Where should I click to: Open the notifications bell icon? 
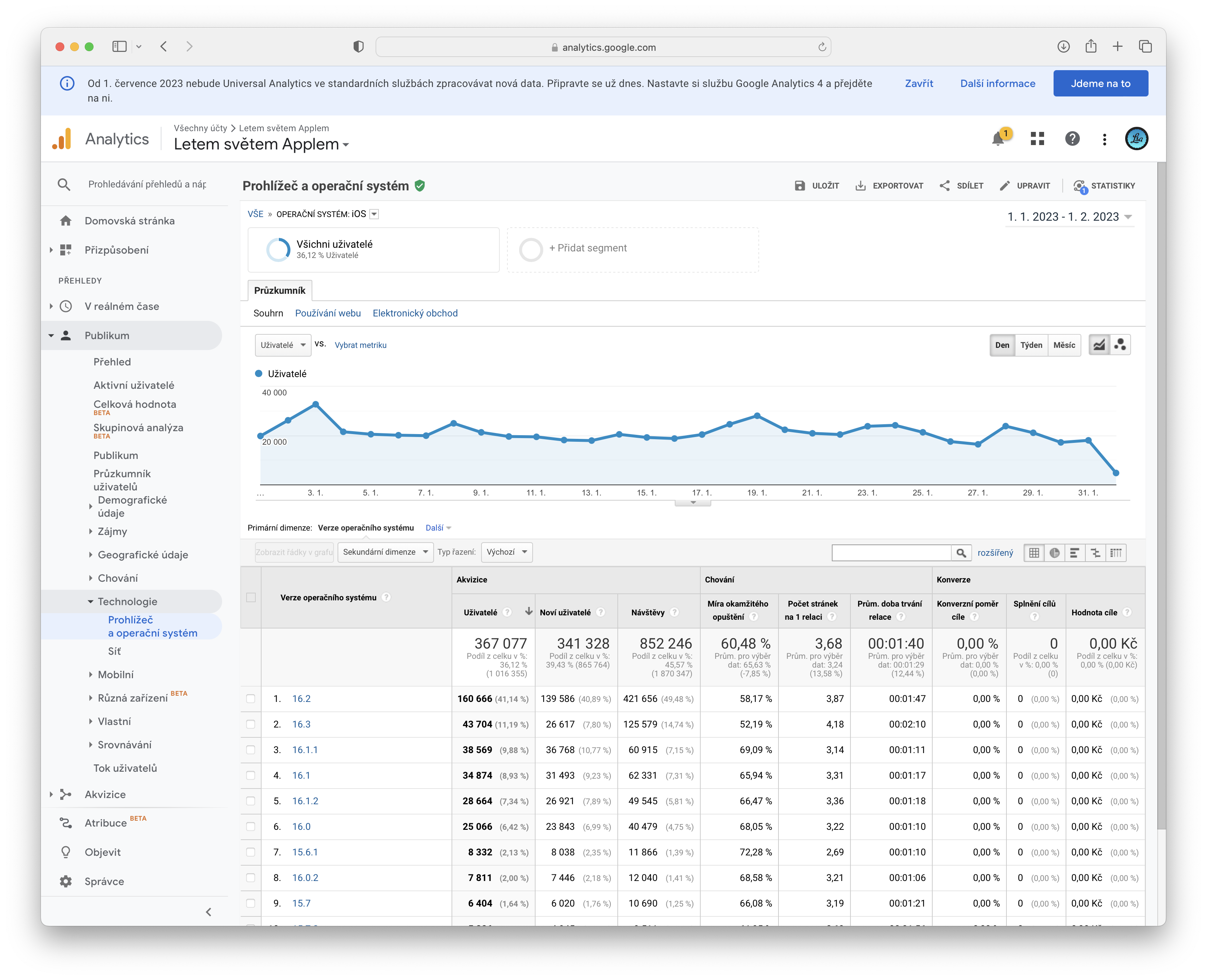click(998, 138)
